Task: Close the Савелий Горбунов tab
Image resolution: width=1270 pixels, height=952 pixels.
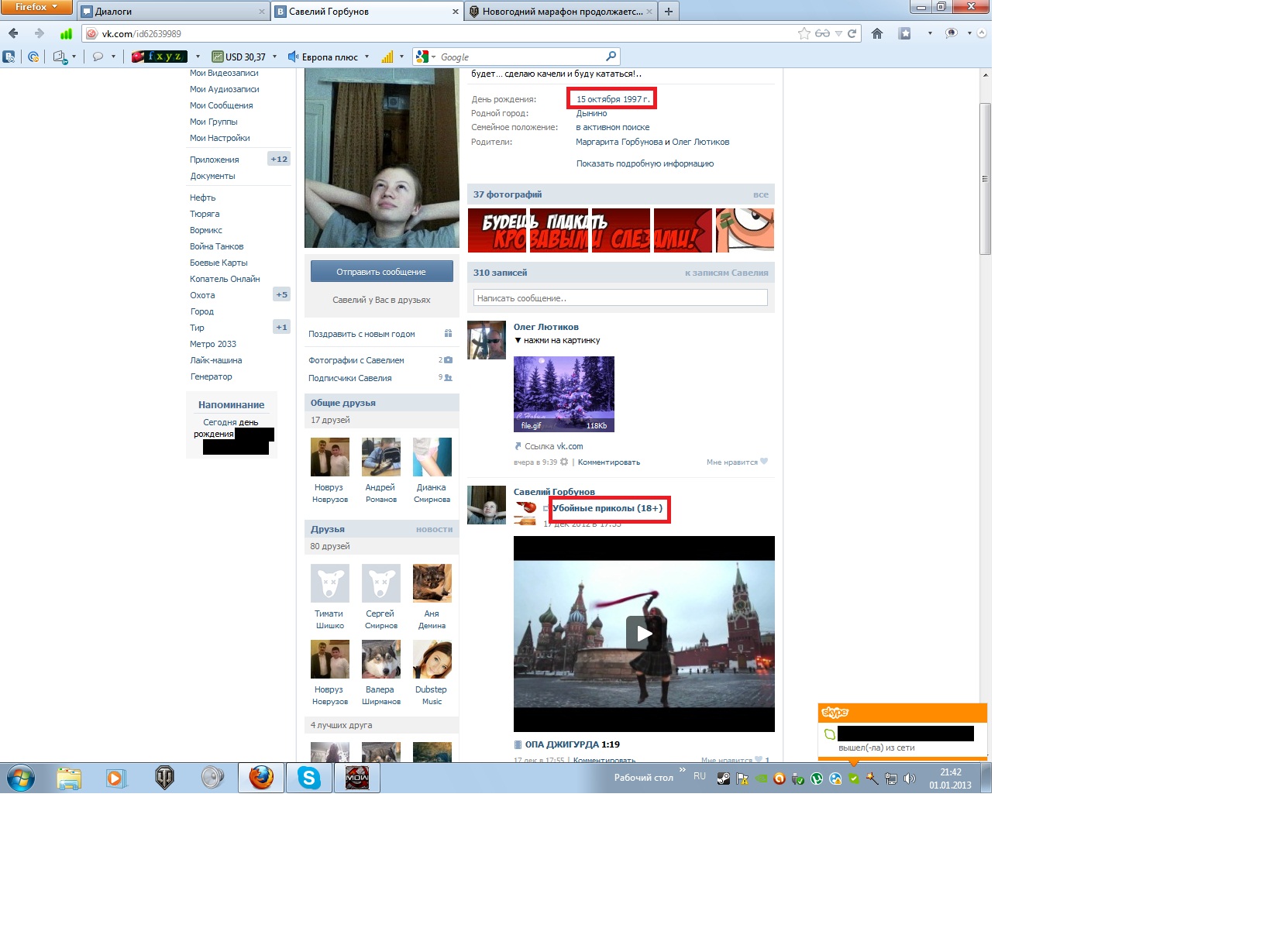Action: [456, 12]
